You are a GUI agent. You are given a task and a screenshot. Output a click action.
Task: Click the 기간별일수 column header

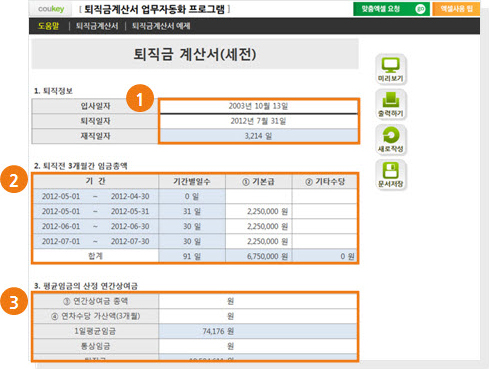pos(192,181)
